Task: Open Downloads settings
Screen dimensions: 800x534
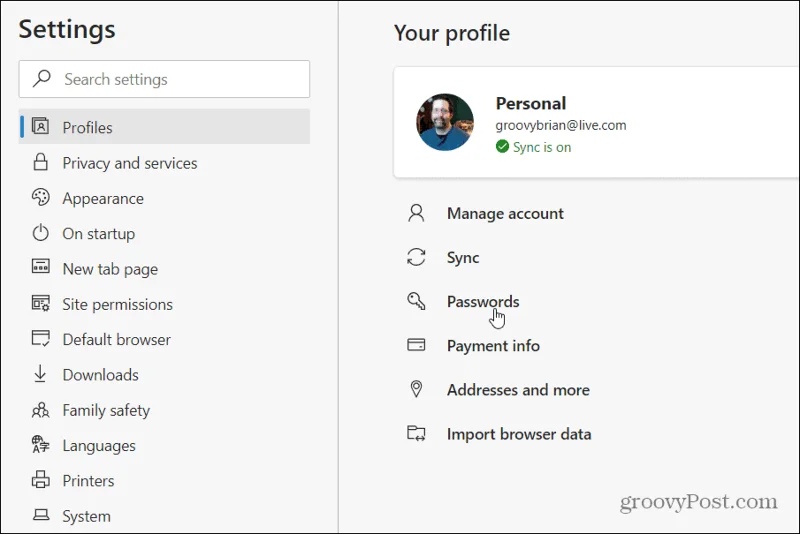Action: point(164,374)
